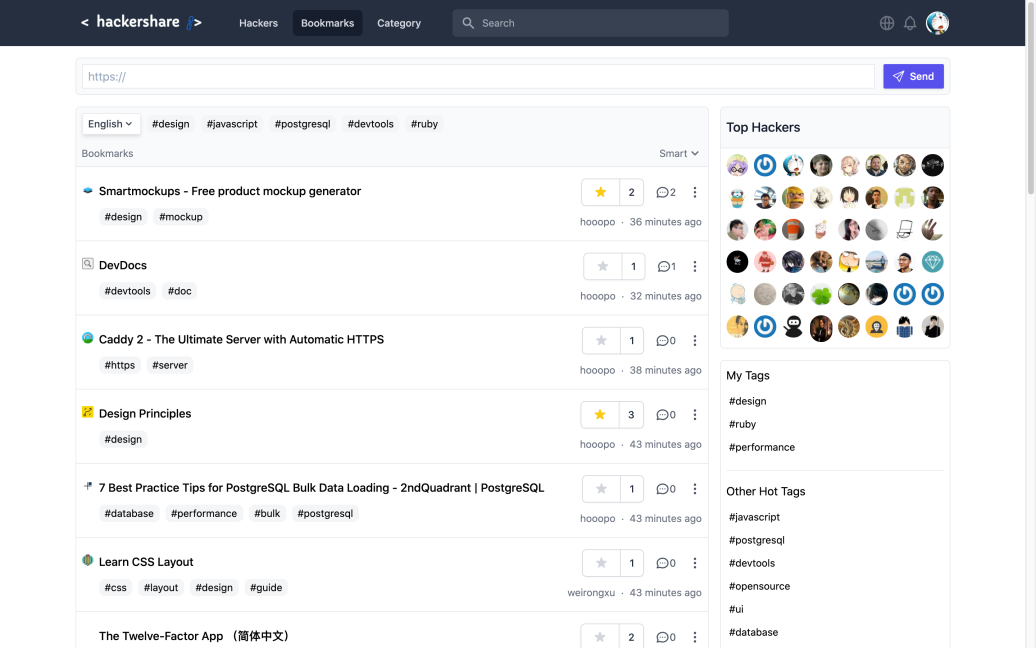The image size is (1036, 648).
Task: Click the Smartmockups favicon
Action: [x=87, y=190]
